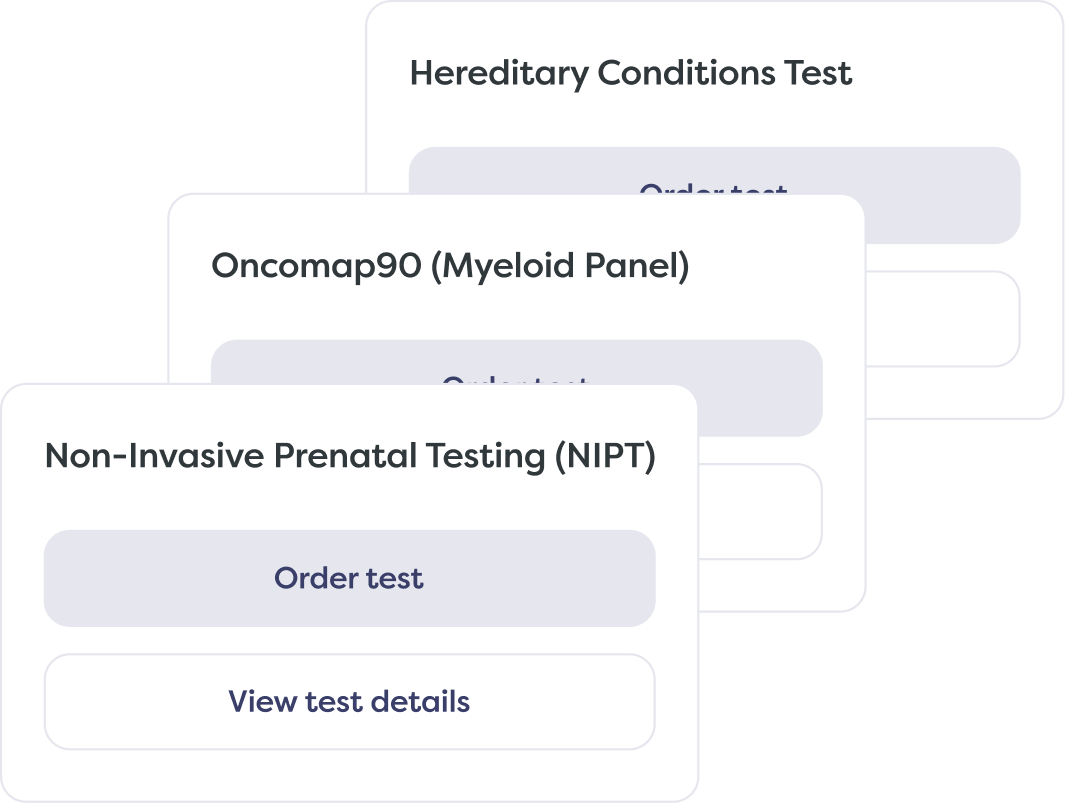Screen dimensions: 1065x803
Task: Click the Non-Invasive Prenatal Testing (NIPT) title
Action: [x=350, y=457]
